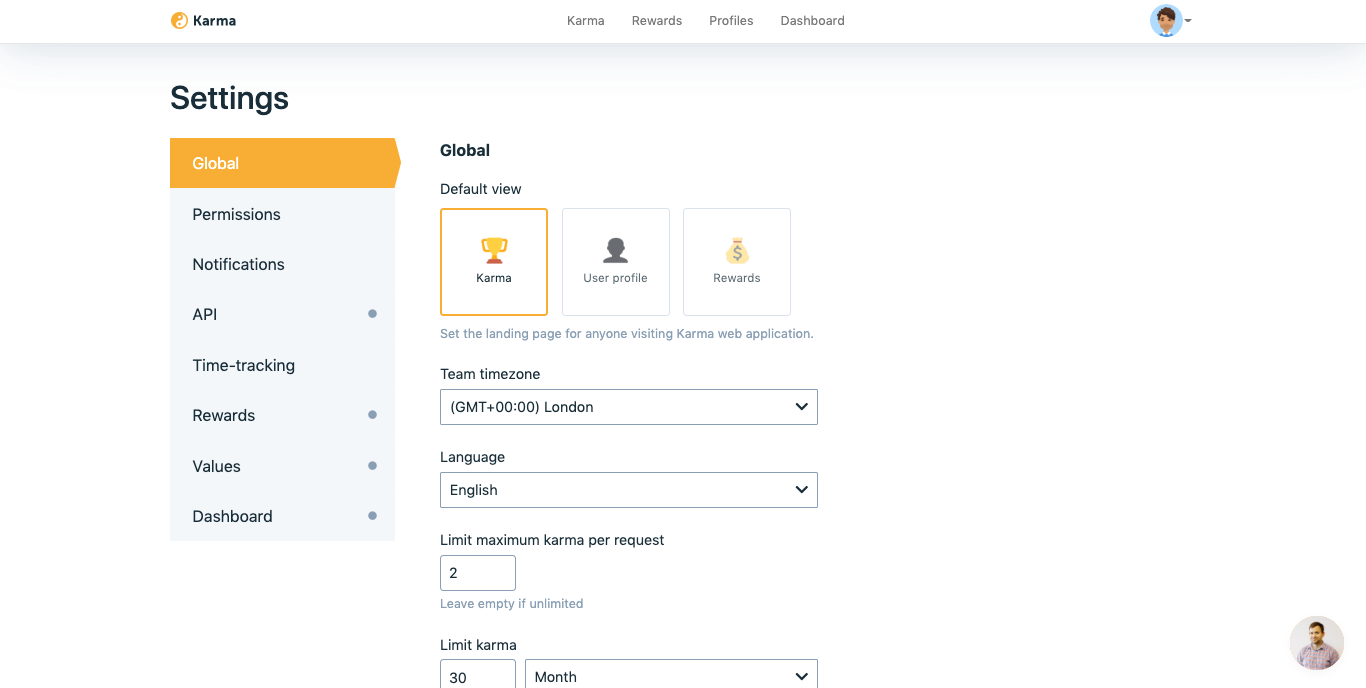Open the API settings tab
This screenshot has height=688, width=1366.
pyautogui.click(x=282, y=314)
